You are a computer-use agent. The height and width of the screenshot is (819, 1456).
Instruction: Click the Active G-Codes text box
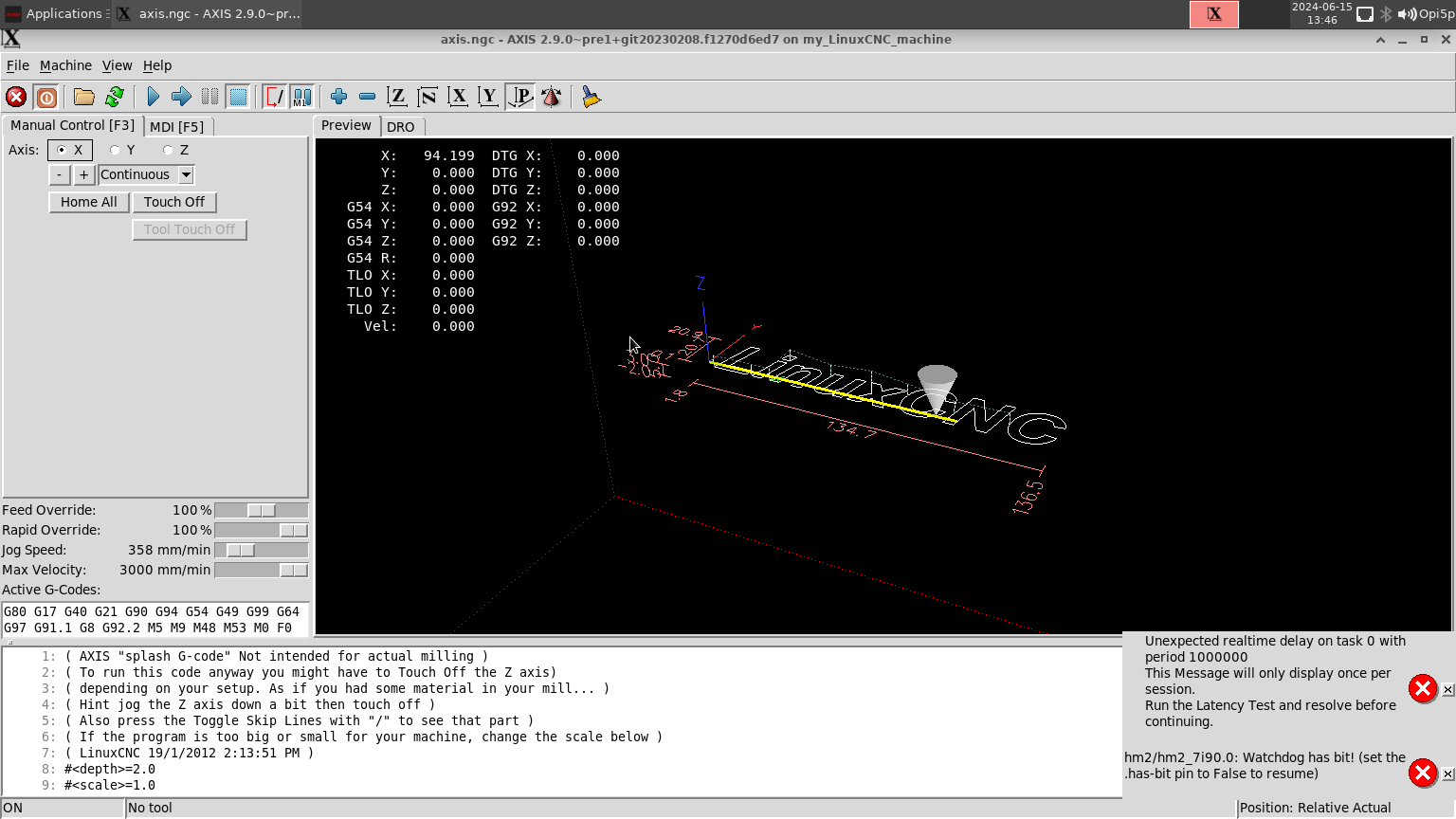(155, 619)
